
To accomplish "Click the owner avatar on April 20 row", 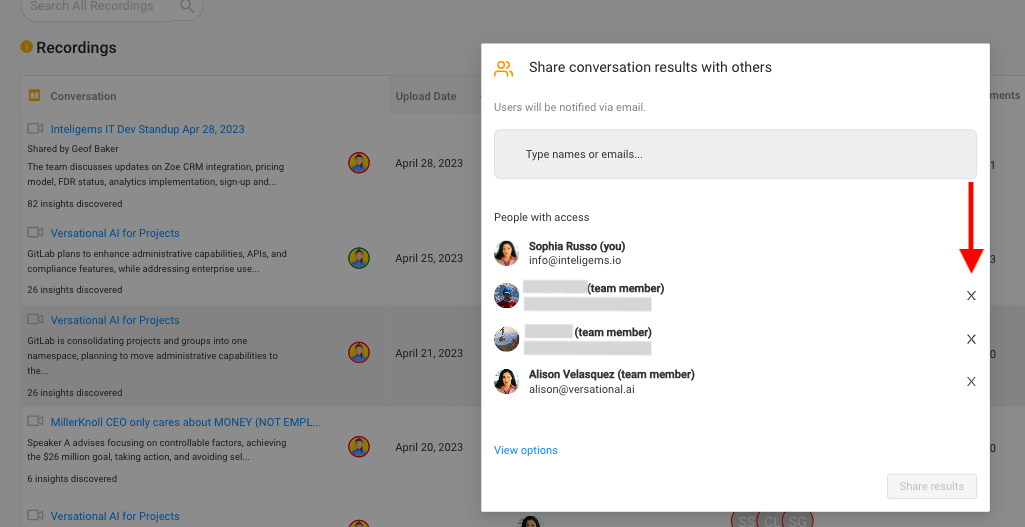I will [x=359, y=447].
